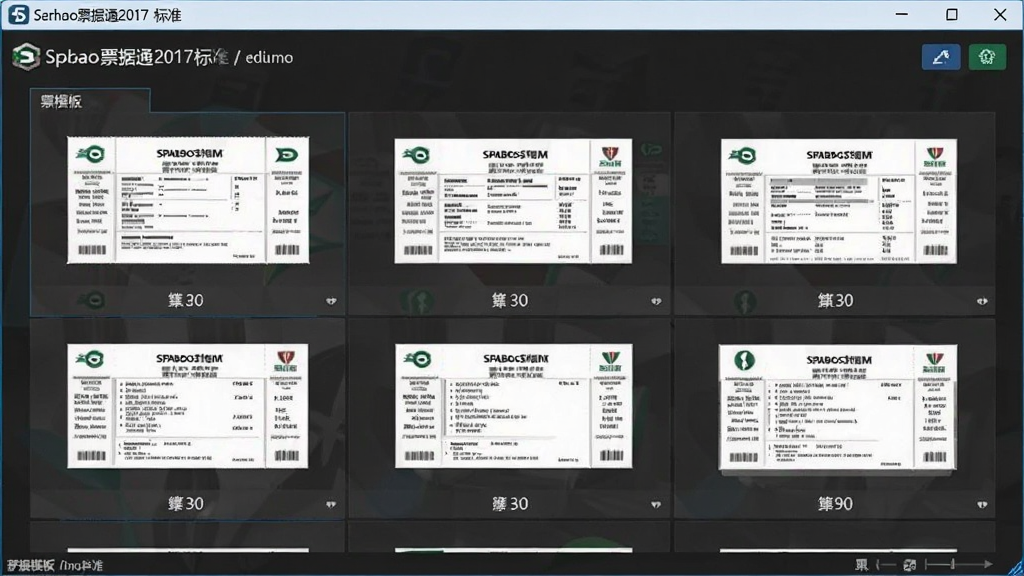Click the 第30 label of top-left card
Viewport: 1024px width, 576px height.
(185, 300)
